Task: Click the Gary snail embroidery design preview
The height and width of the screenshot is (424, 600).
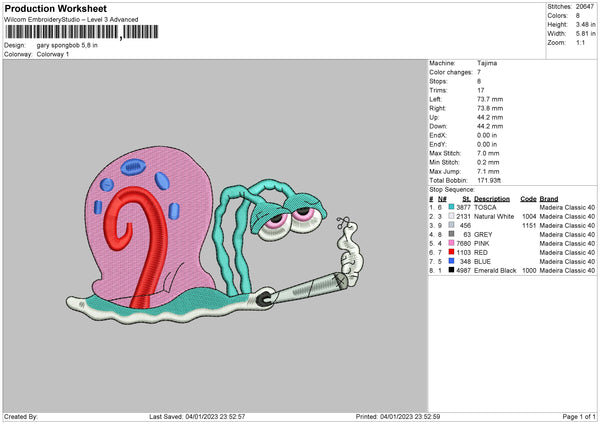Action: pos(215,236)
